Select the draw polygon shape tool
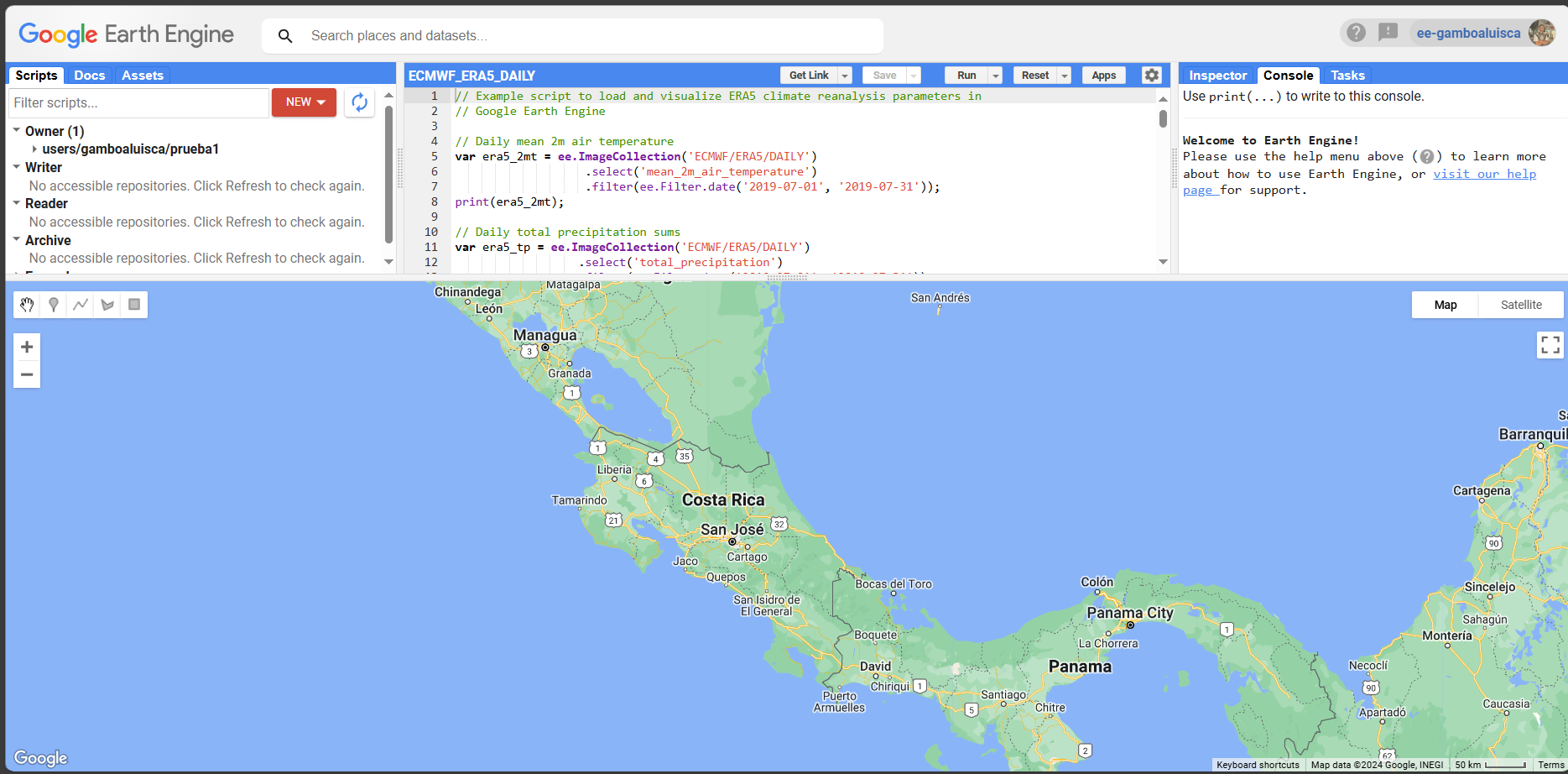 [x=107, y=305]
